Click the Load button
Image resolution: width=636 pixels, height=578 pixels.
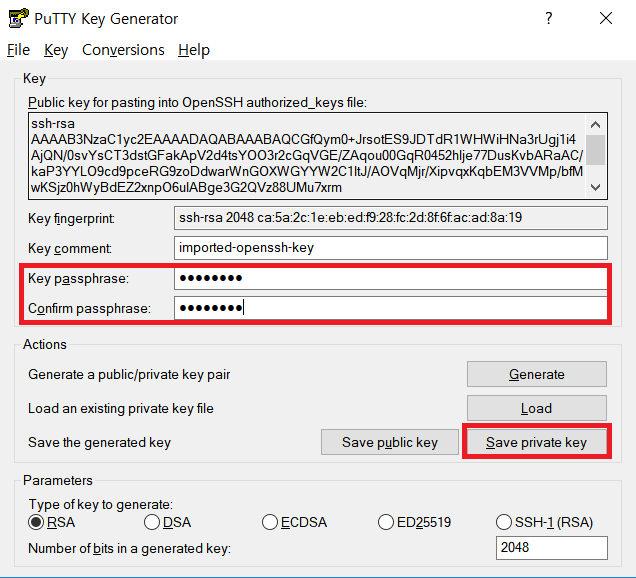(537, 408)
